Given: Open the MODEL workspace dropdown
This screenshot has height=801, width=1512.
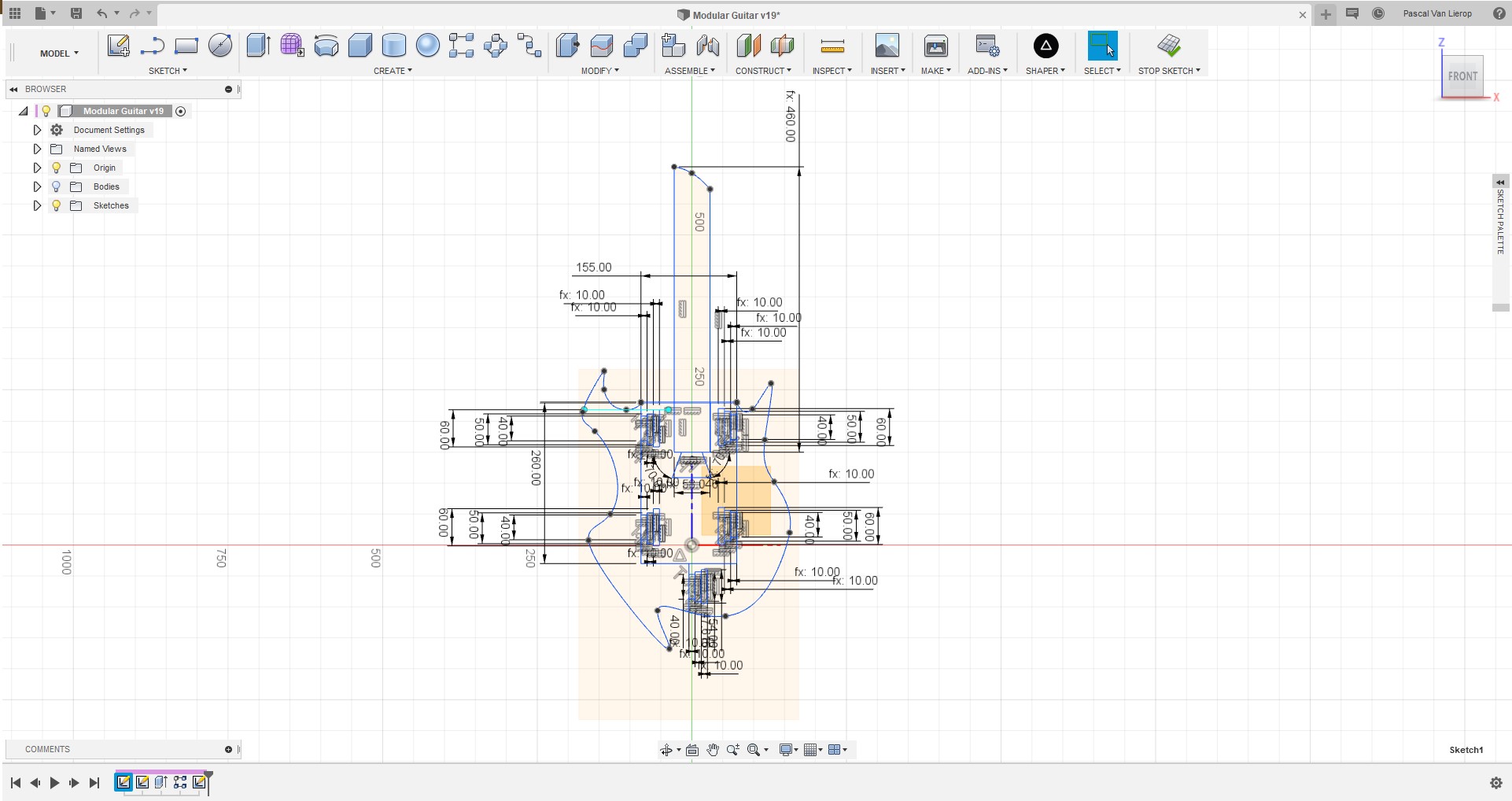Looking at the screenshot, I should 59,54.
